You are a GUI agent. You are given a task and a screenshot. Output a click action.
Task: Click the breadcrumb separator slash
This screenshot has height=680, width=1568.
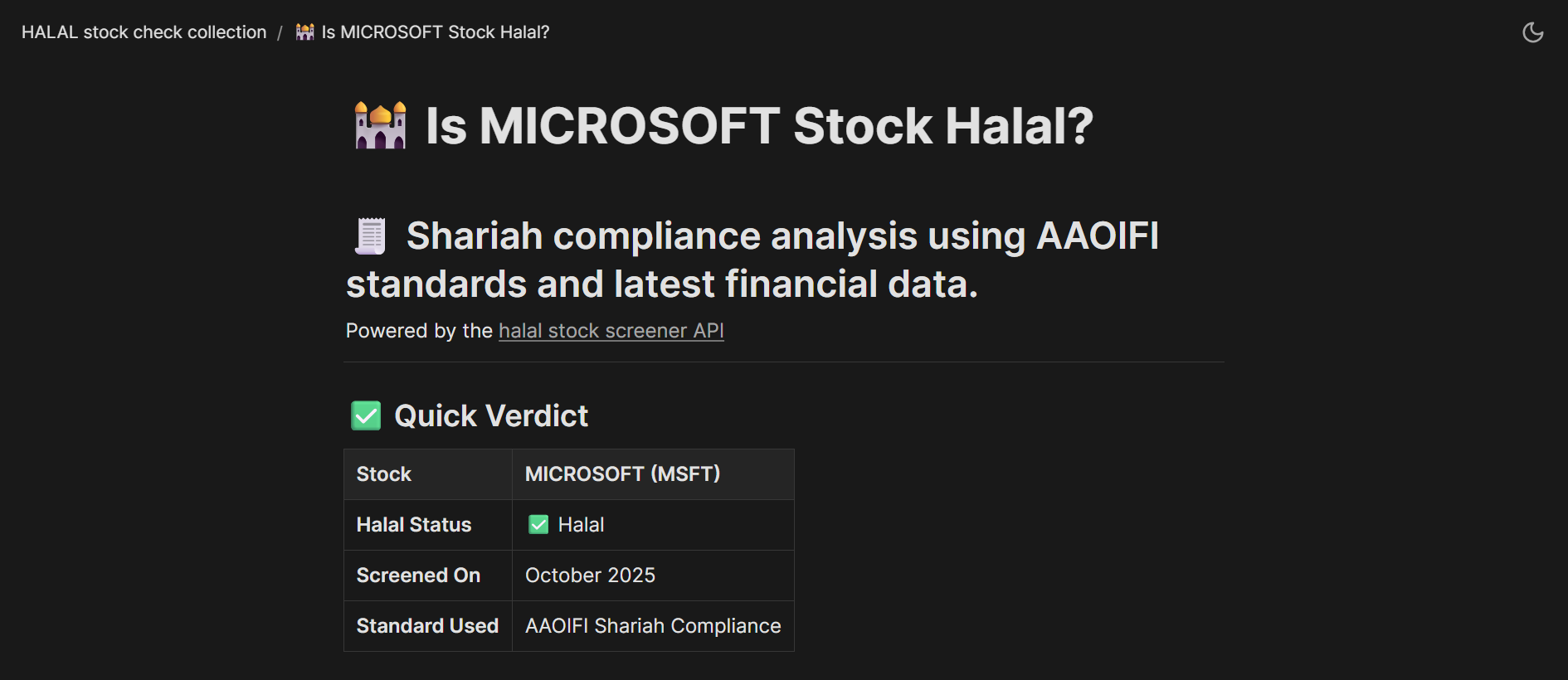tap(280, 32)
